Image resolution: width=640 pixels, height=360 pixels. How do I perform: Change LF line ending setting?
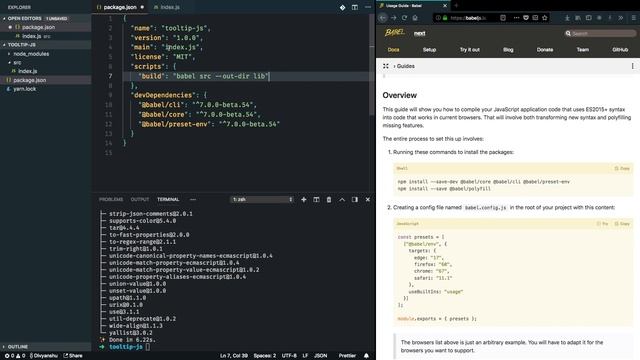click(x=305, y=356)
